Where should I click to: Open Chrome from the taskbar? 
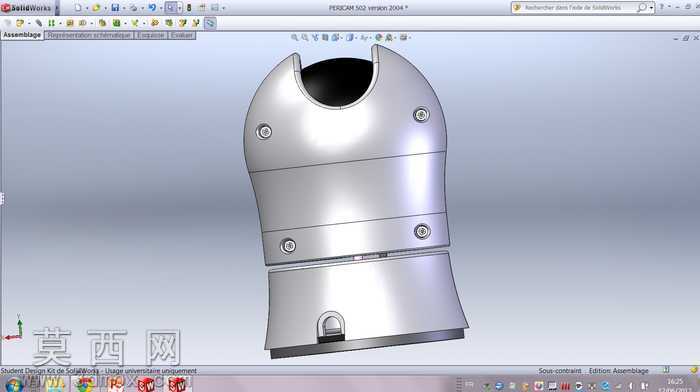[84, 384]
